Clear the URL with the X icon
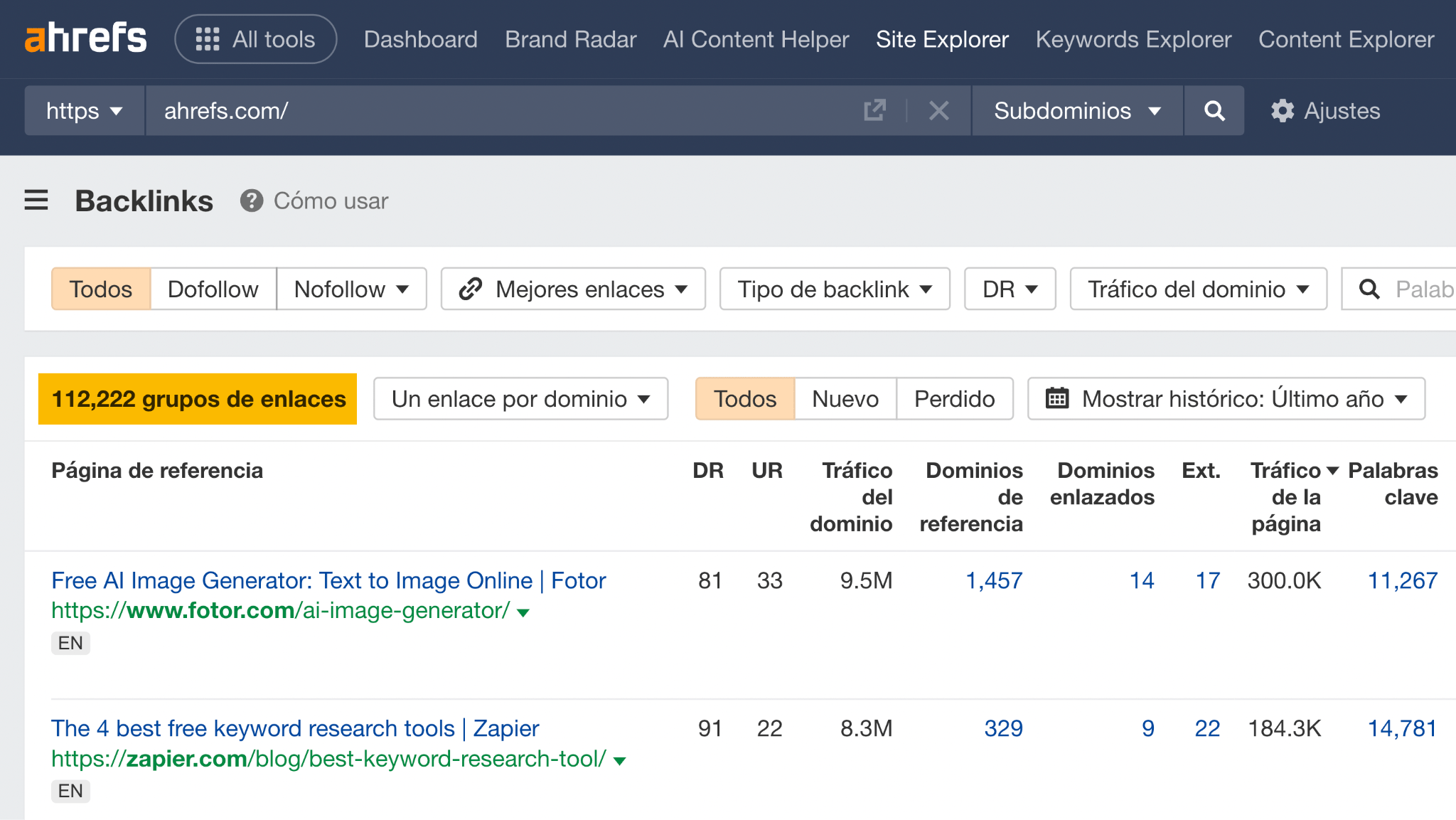Screen dimensions: 1456x820 pyautogui.click(x=938, y=110)
